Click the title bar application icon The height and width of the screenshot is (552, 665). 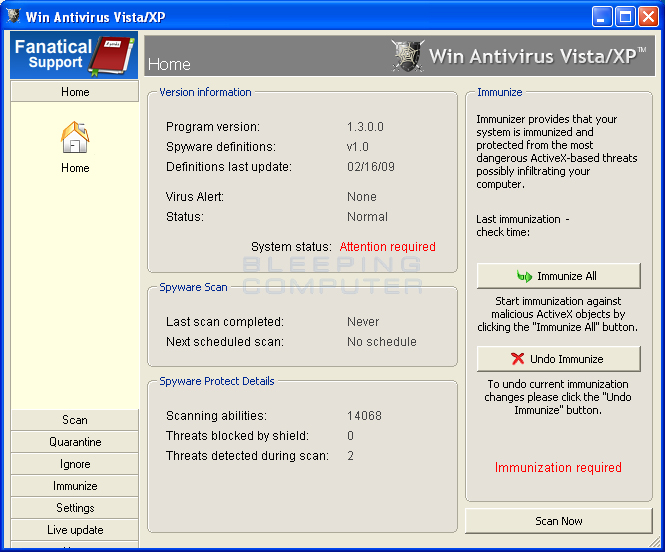(13, 16)
